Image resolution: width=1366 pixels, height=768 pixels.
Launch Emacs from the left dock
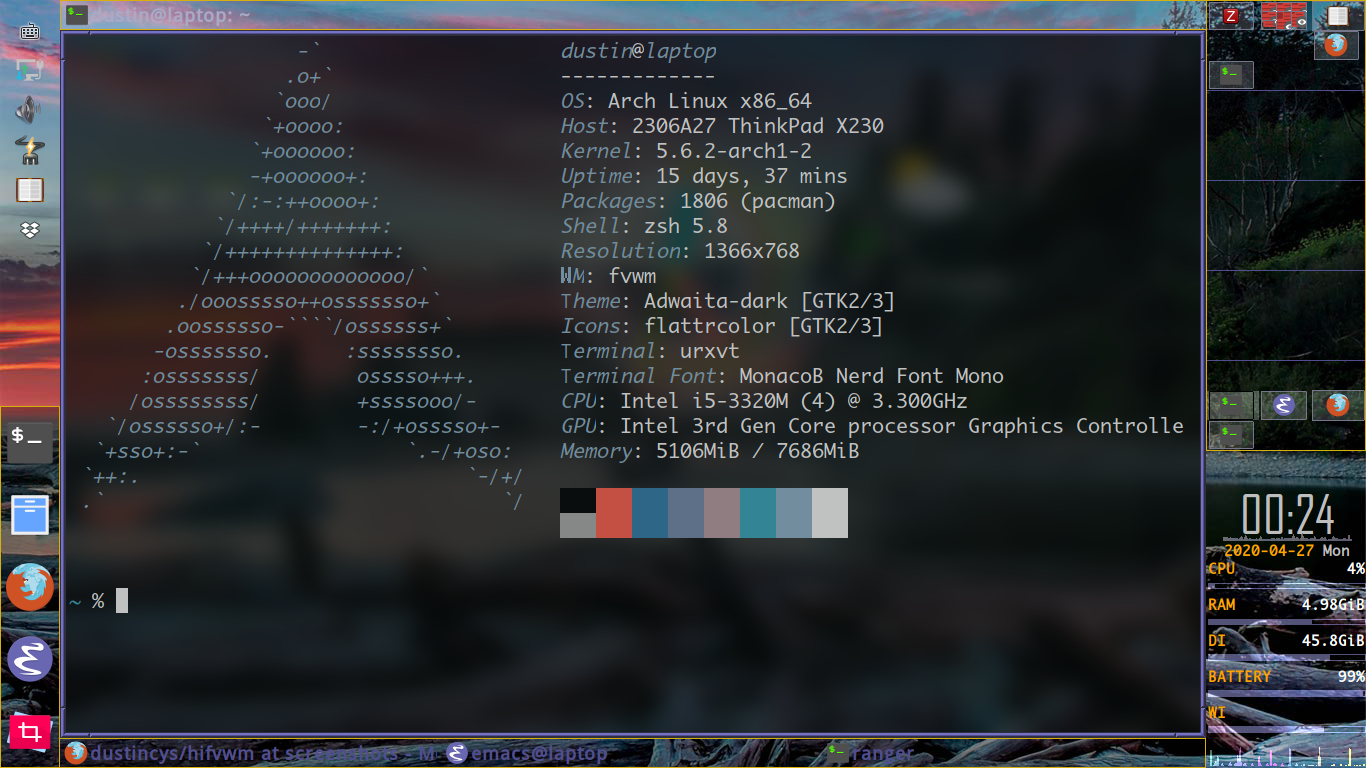(x=30, y=659)
